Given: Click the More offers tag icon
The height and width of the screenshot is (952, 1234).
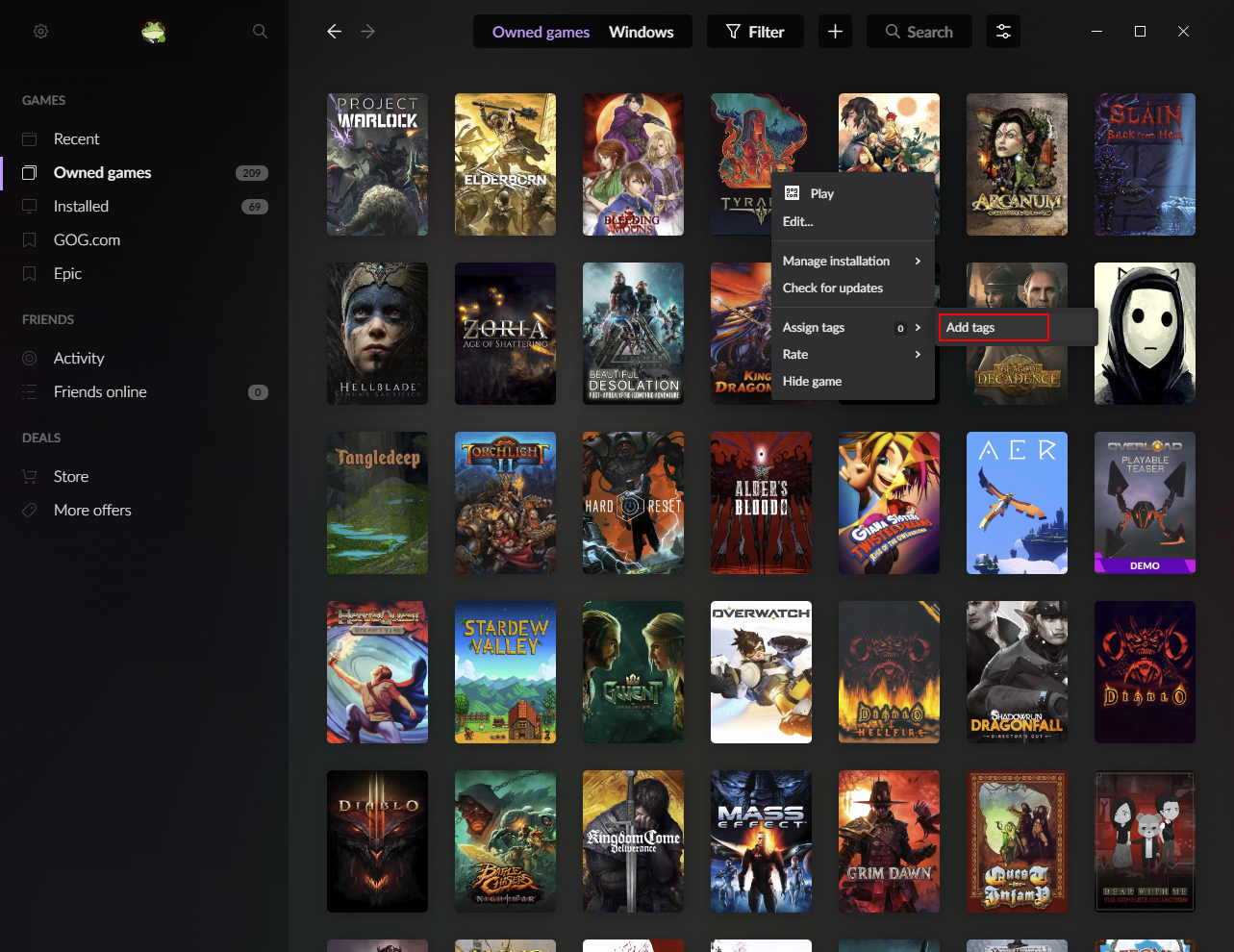Looking at the screenshot, I should 30,511.
